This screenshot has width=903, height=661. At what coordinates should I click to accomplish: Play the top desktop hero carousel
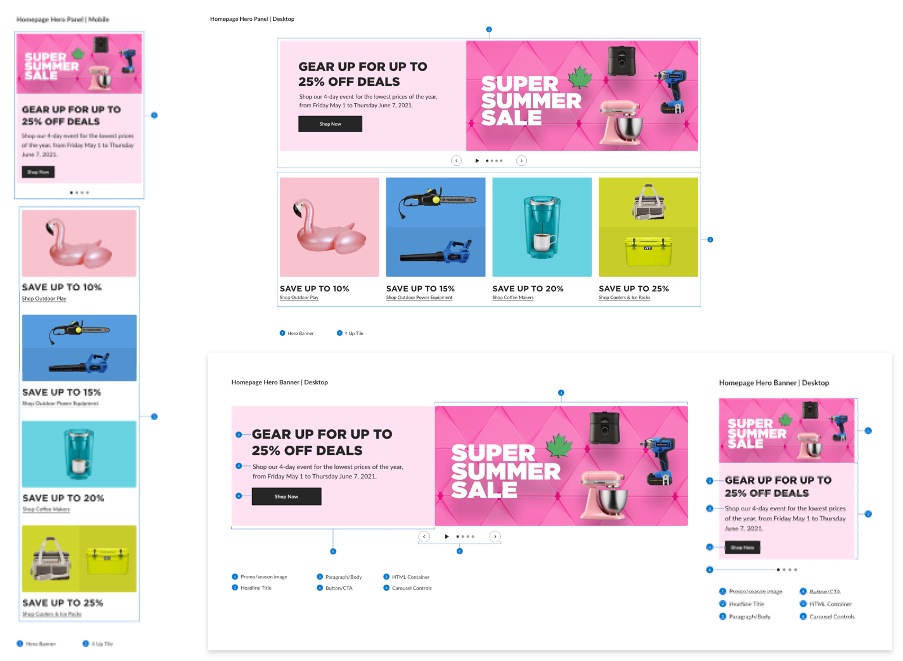pyautogui.click(x=477, y=161)
